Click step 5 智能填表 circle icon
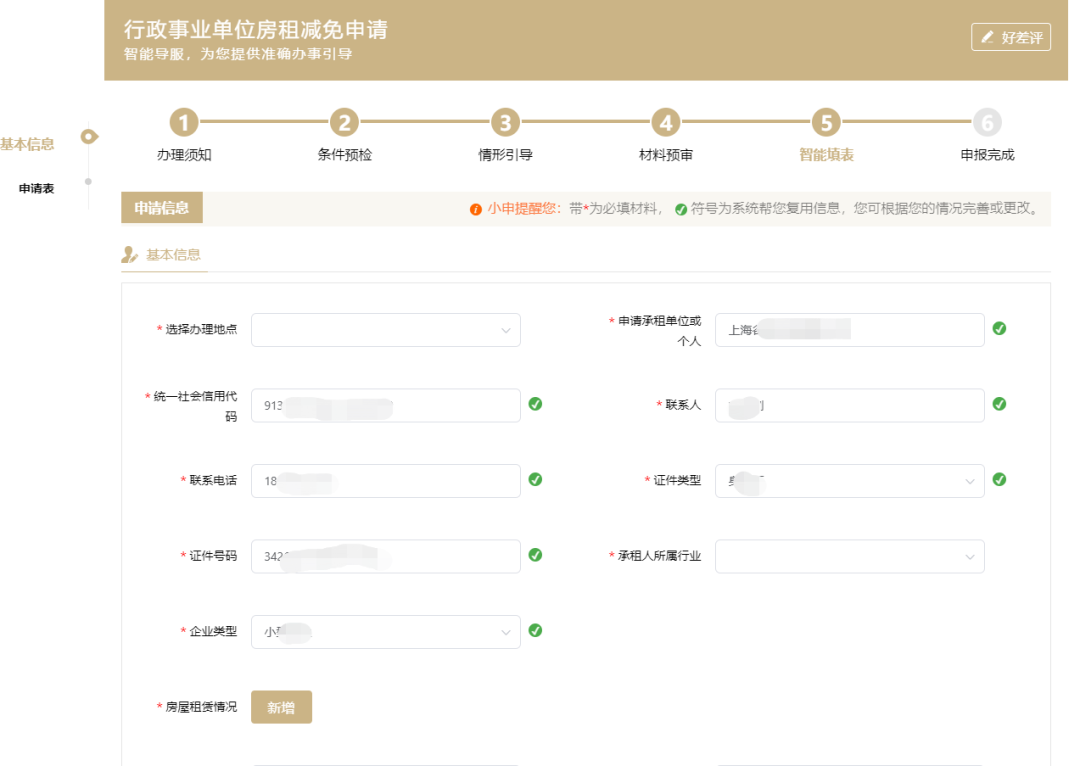The width and height of the screenshot is (1080, 766). tap(826, 123)
